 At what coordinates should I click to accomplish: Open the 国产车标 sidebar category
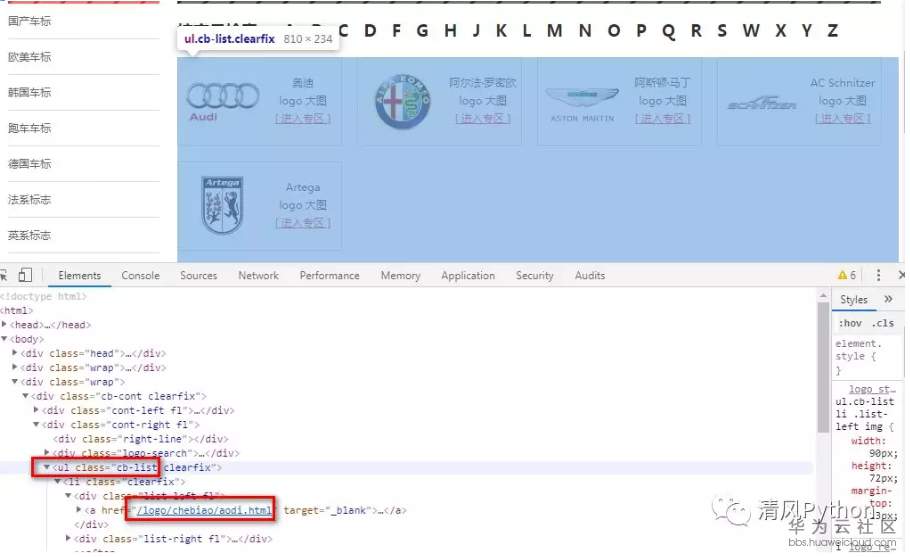pos(30,21)
